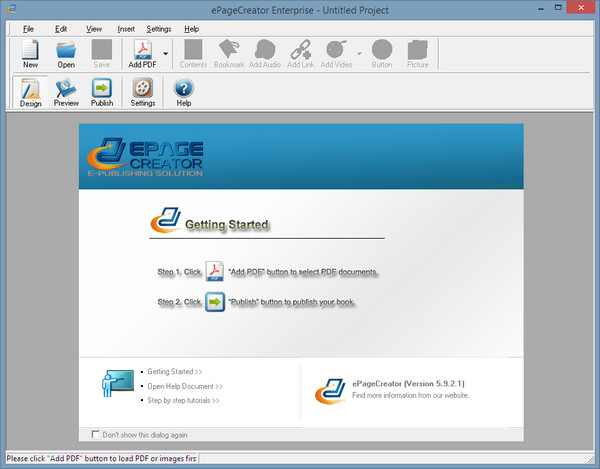Follow the "Step by step tutorials >>" link
The image size is (600, 469).
tap(182, 400)
